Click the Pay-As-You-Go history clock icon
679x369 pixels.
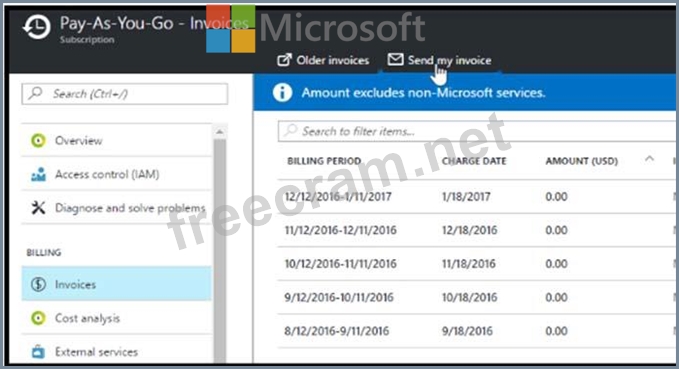click(x=37, y=27)
